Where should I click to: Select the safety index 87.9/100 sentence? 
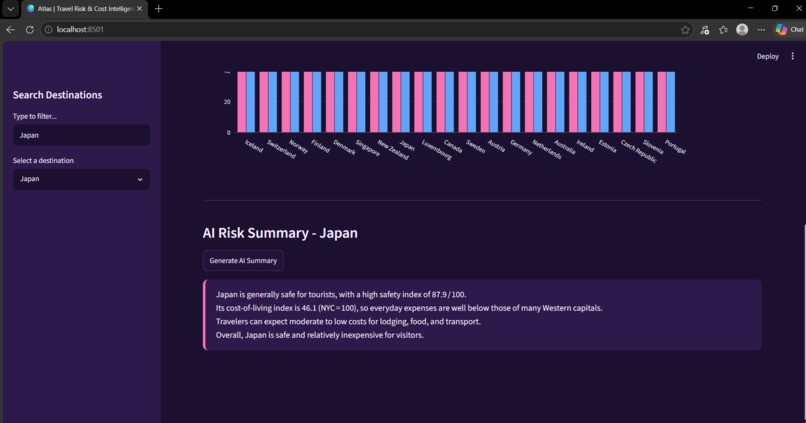pyautogui.click(x=341, y=295)
